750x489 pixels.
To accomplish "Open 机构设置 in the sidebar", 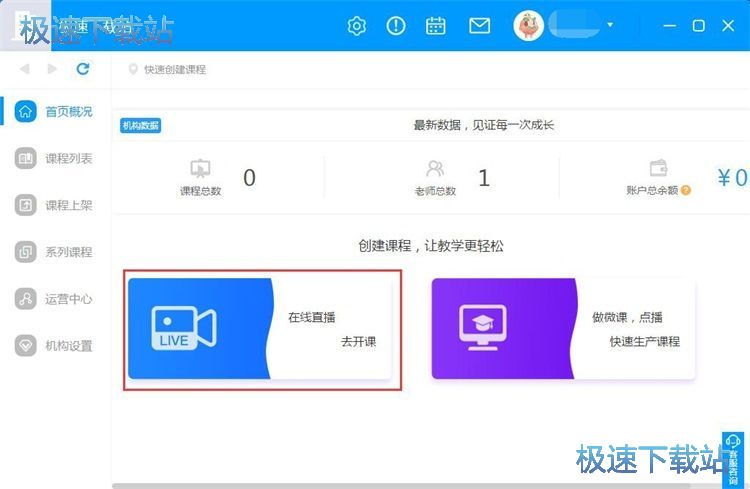I will (54, 345).
